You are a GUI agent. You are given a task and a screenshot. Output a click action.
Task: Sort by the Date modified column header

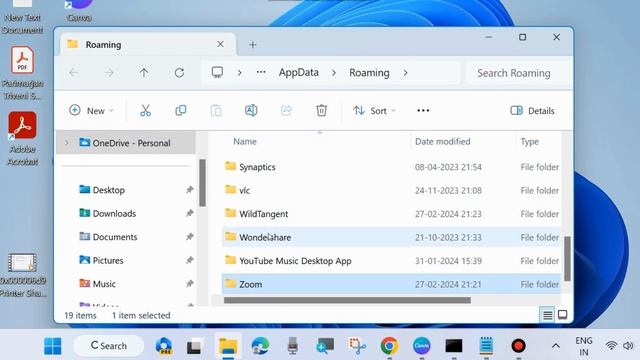pos(442,142)
